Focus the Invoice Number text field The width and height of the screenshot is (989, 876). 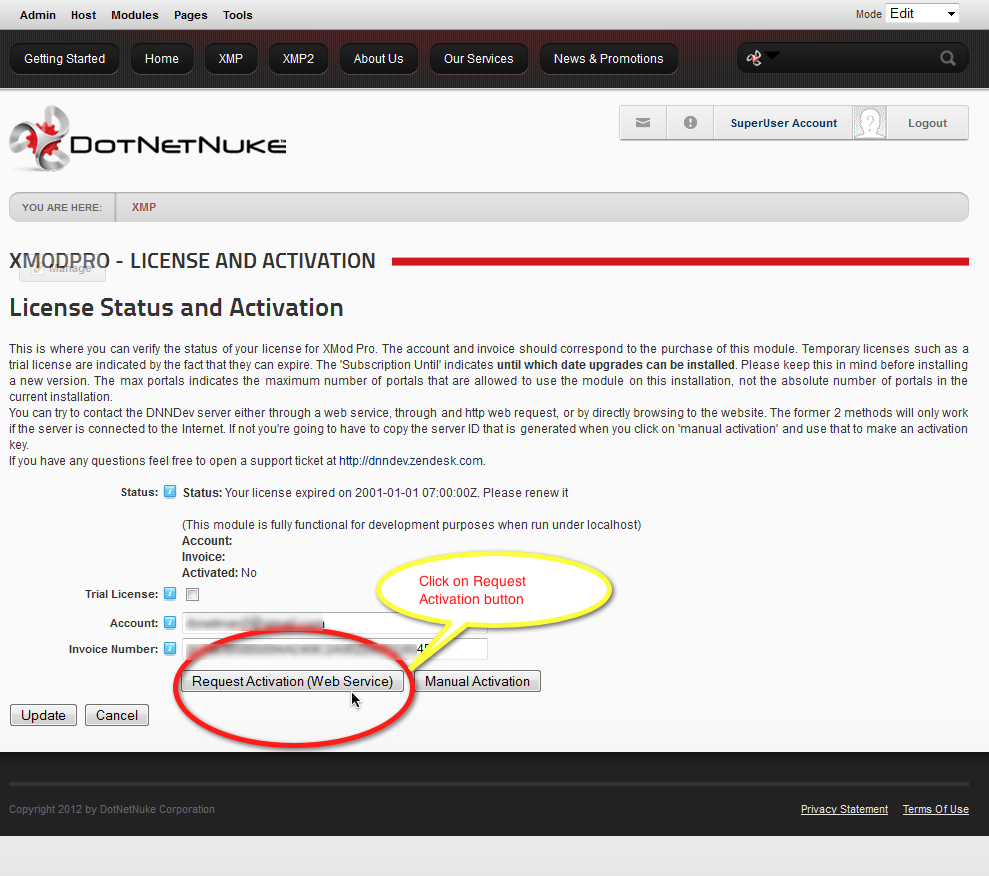(x=334, y=649)
